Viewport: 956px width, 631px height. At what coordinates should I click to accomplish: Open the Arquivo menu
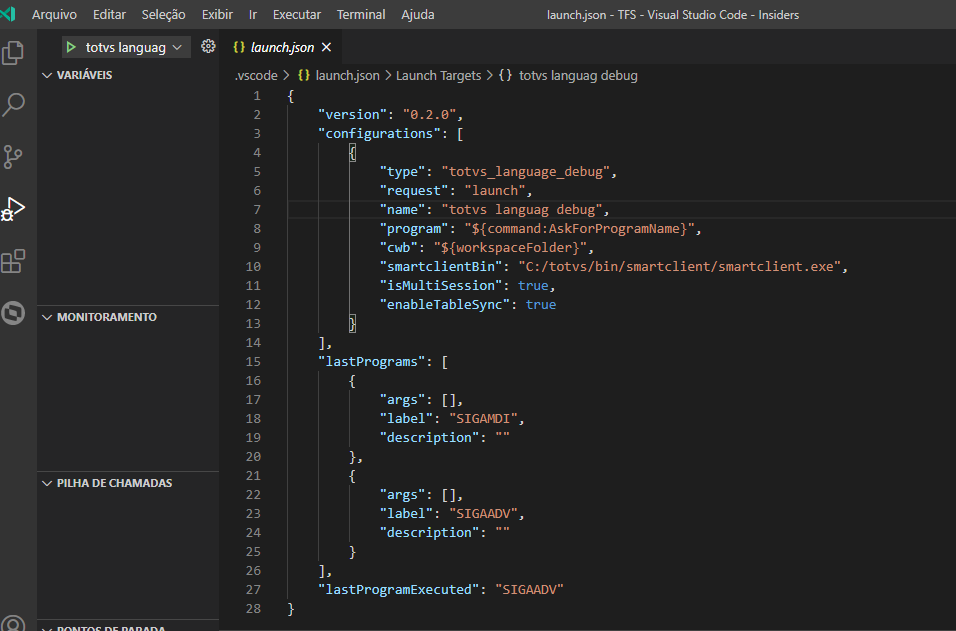tap(54, 15)
